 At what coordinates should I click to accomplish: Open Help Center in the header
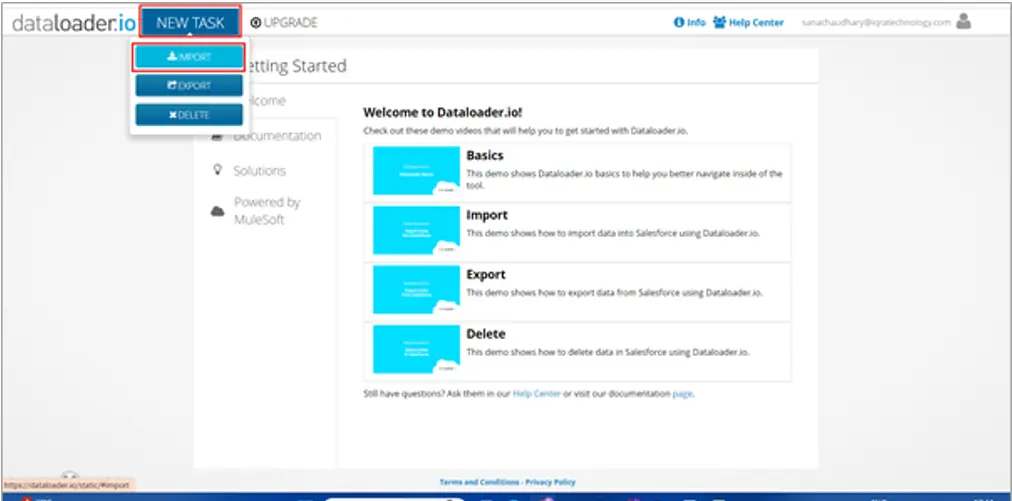748,23
